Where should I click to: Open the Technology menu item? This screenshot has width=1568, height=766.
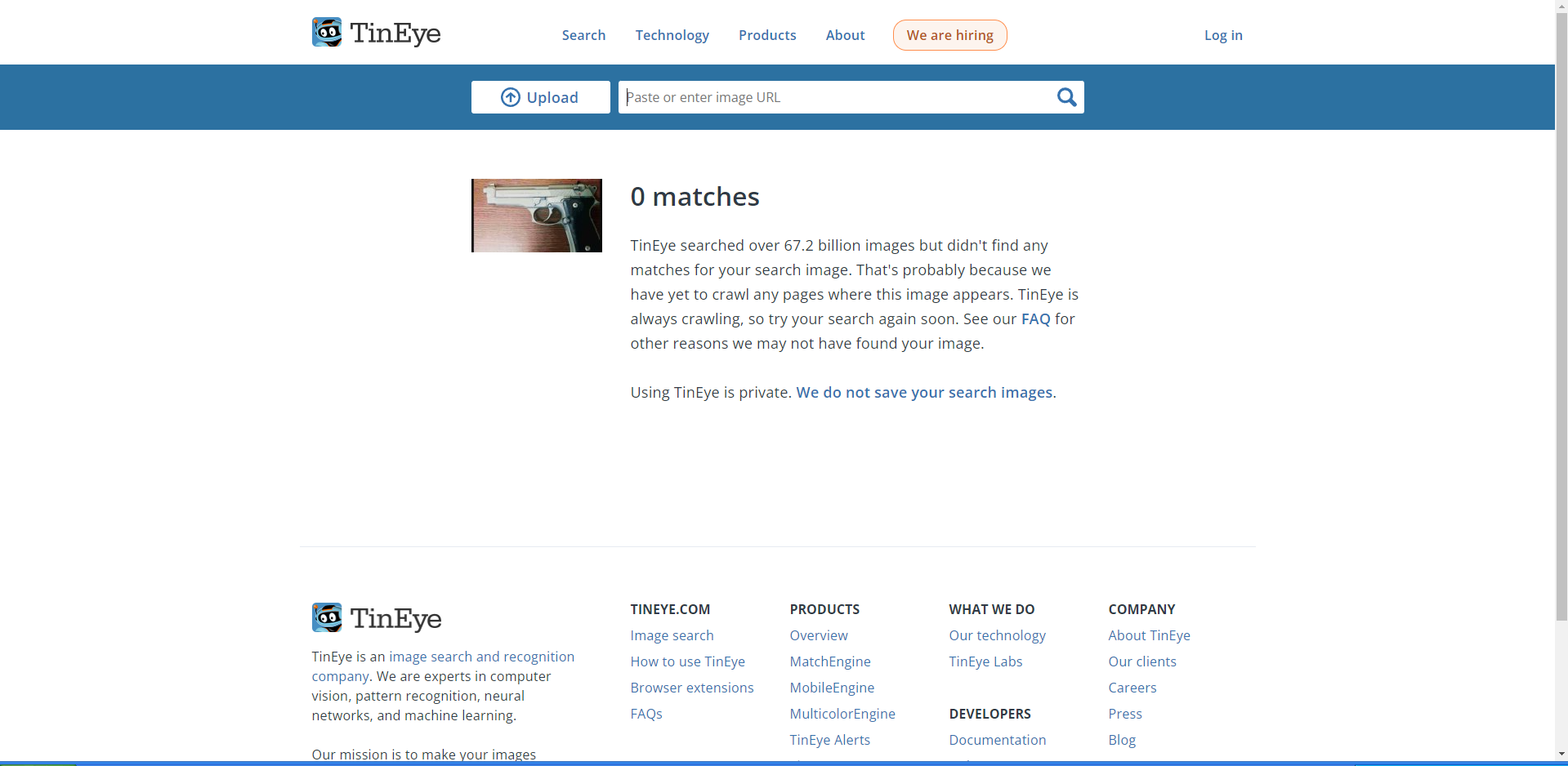pyautogui.click(x=672, y=35)
